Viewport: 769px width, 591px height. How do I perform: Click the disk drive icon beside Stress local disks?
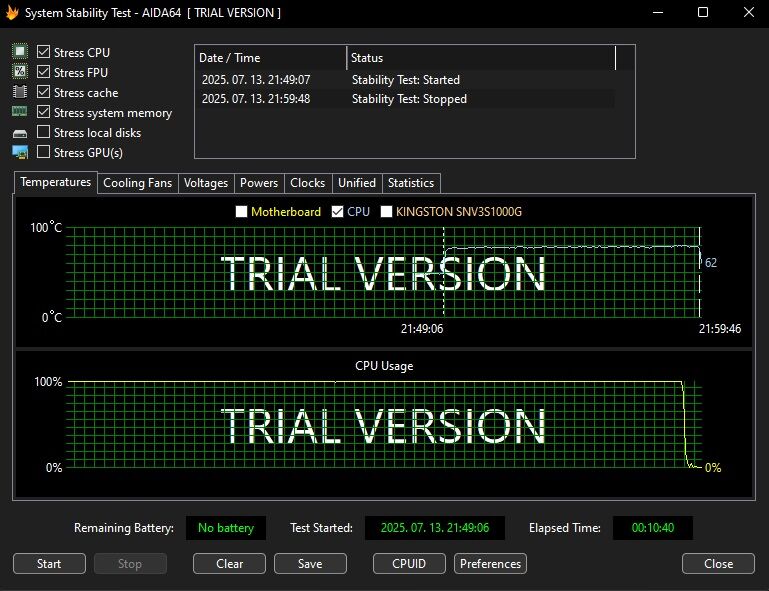click(20, 133)
